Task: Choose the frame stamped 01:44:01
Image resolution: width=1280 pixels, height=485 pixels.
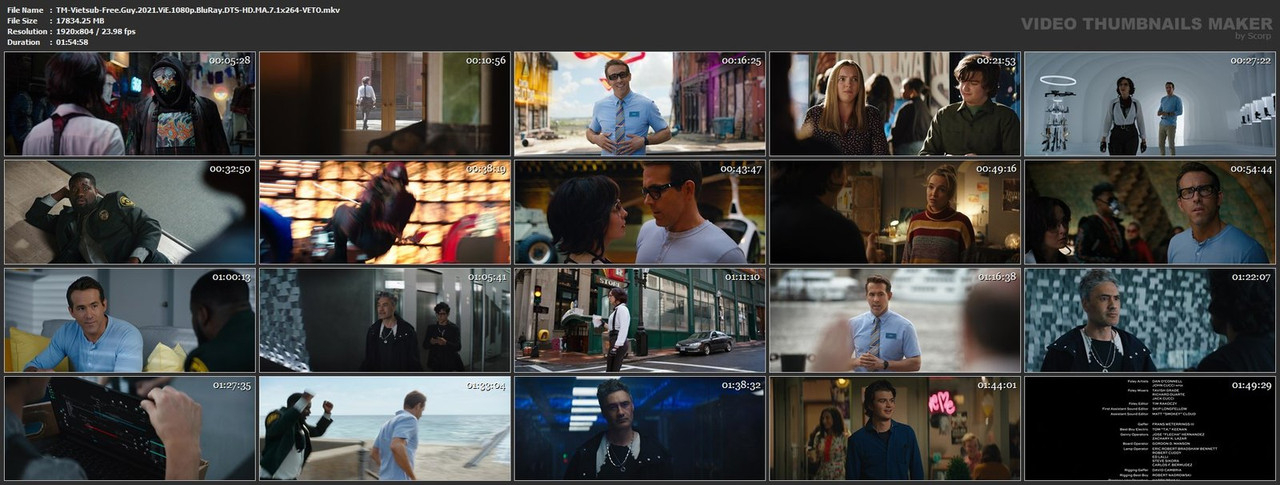Action: pos(895,428)
